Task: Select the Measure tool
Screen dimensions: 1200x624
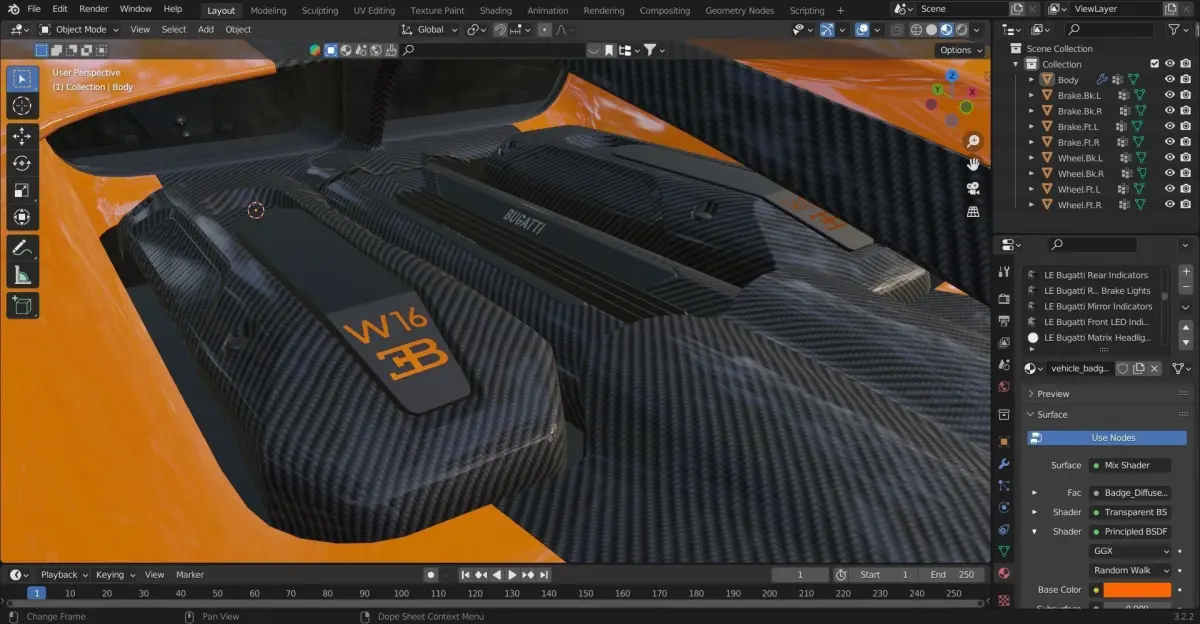Action: click(22, 275)
